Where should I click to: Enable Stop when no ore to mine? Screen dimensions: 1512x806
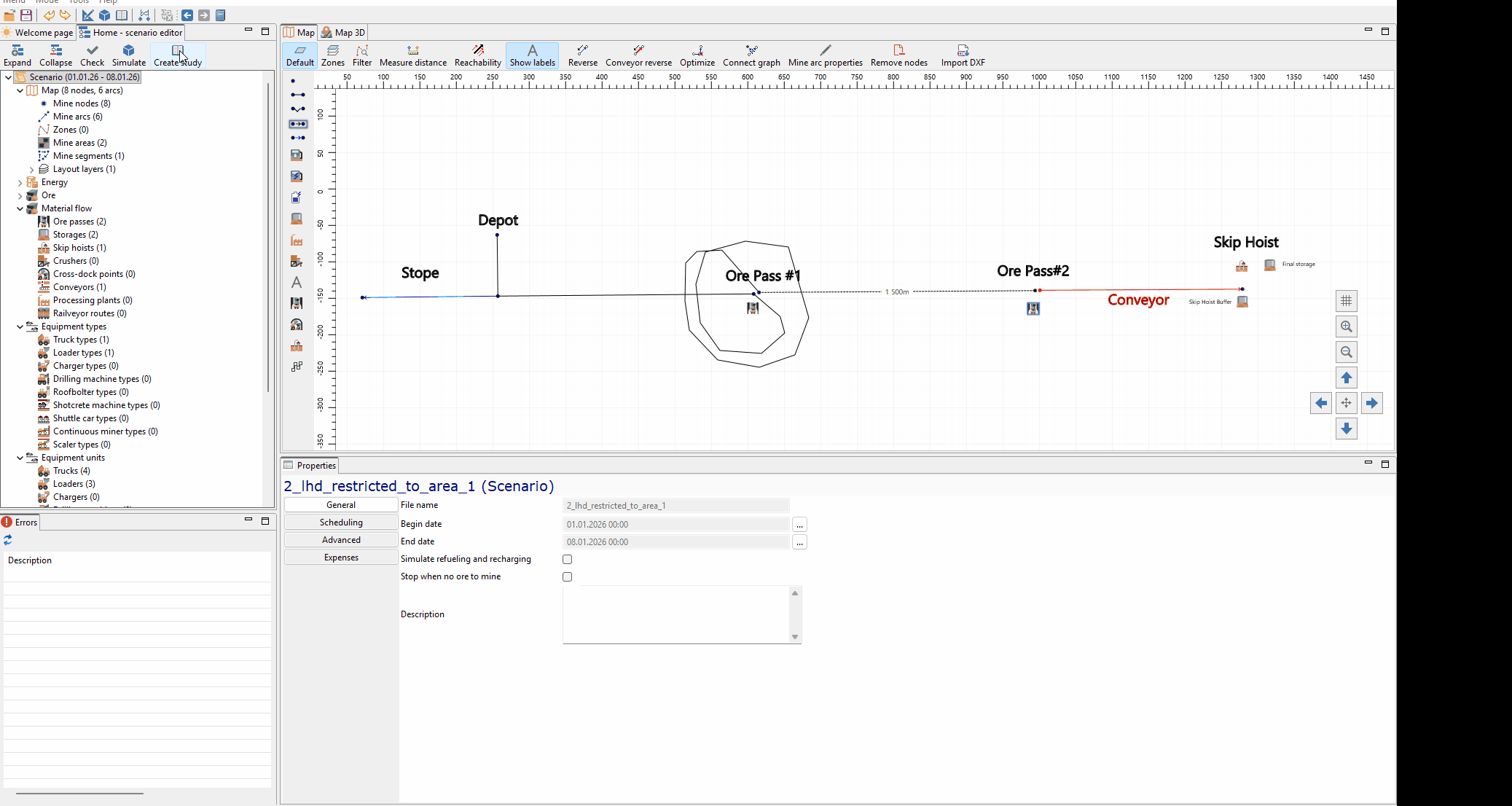coord(567,576)
